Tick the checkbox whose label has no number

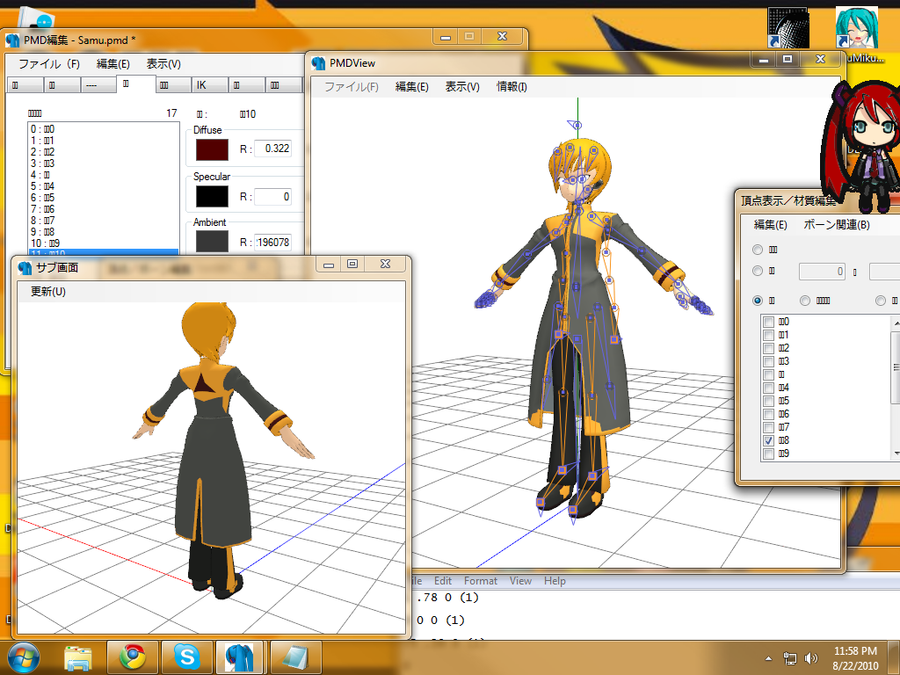pyautogui.click(x=769, y=375)
